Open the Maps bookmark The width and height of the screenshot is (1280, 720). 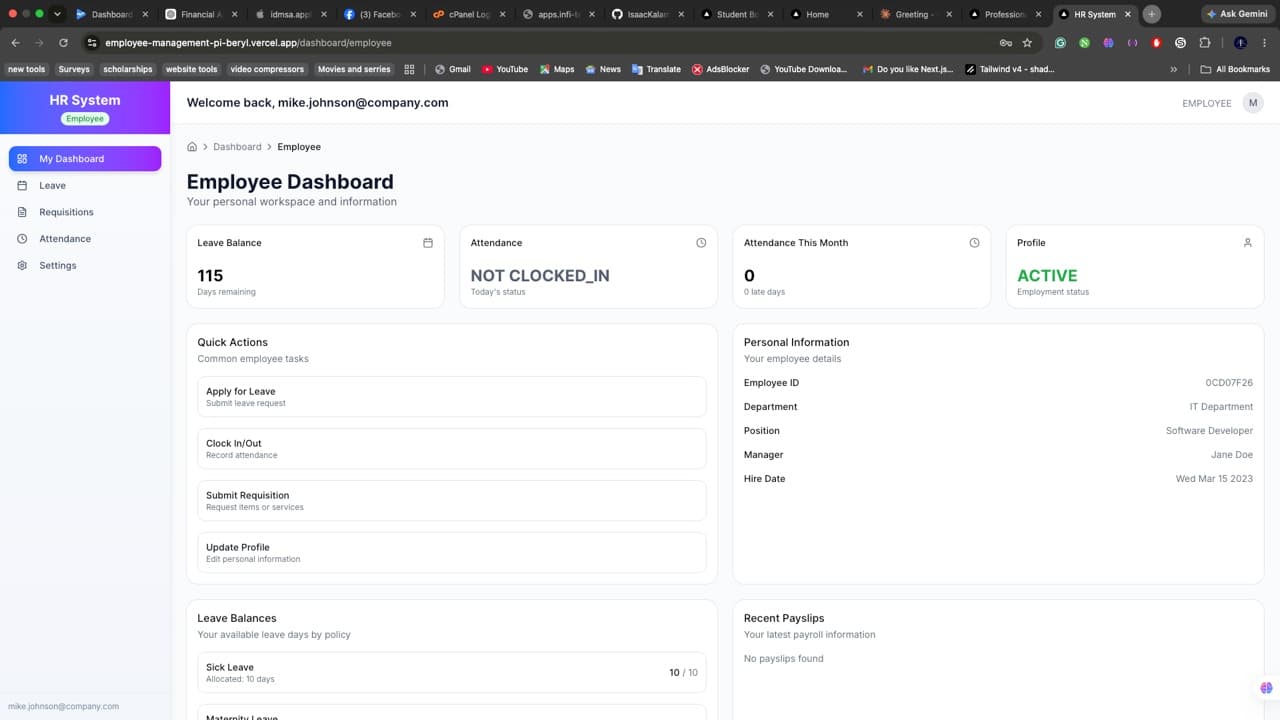pyautogui.click(x=557, y=69)
